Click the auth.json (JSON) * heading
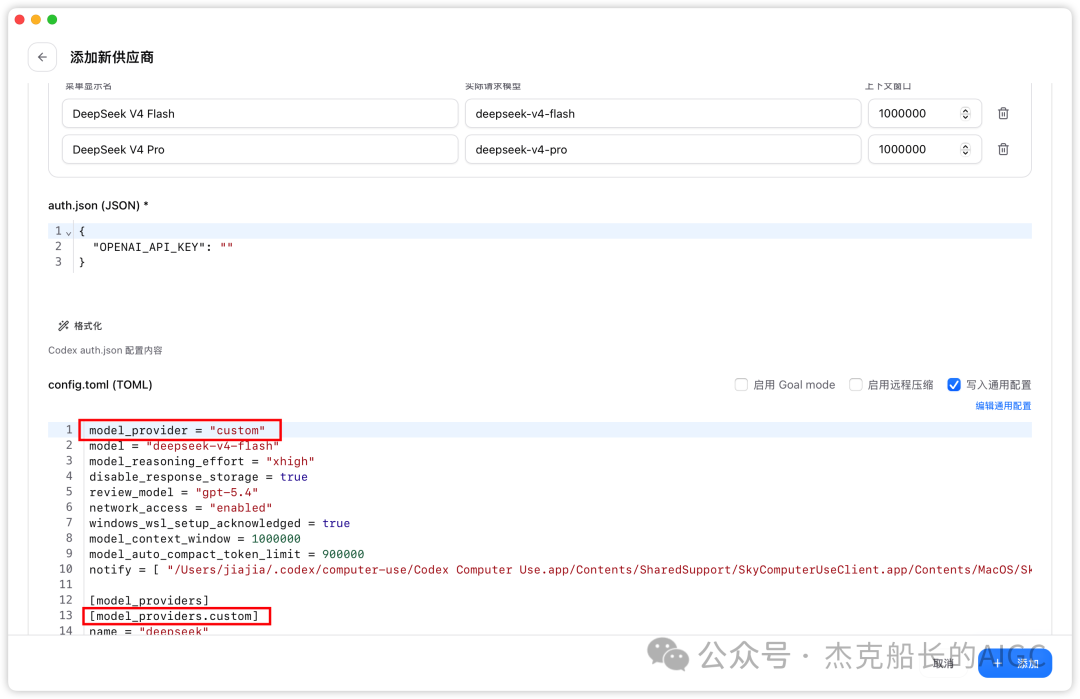The width and height of the screenshot is (1080, 699). tap(98, 205)
